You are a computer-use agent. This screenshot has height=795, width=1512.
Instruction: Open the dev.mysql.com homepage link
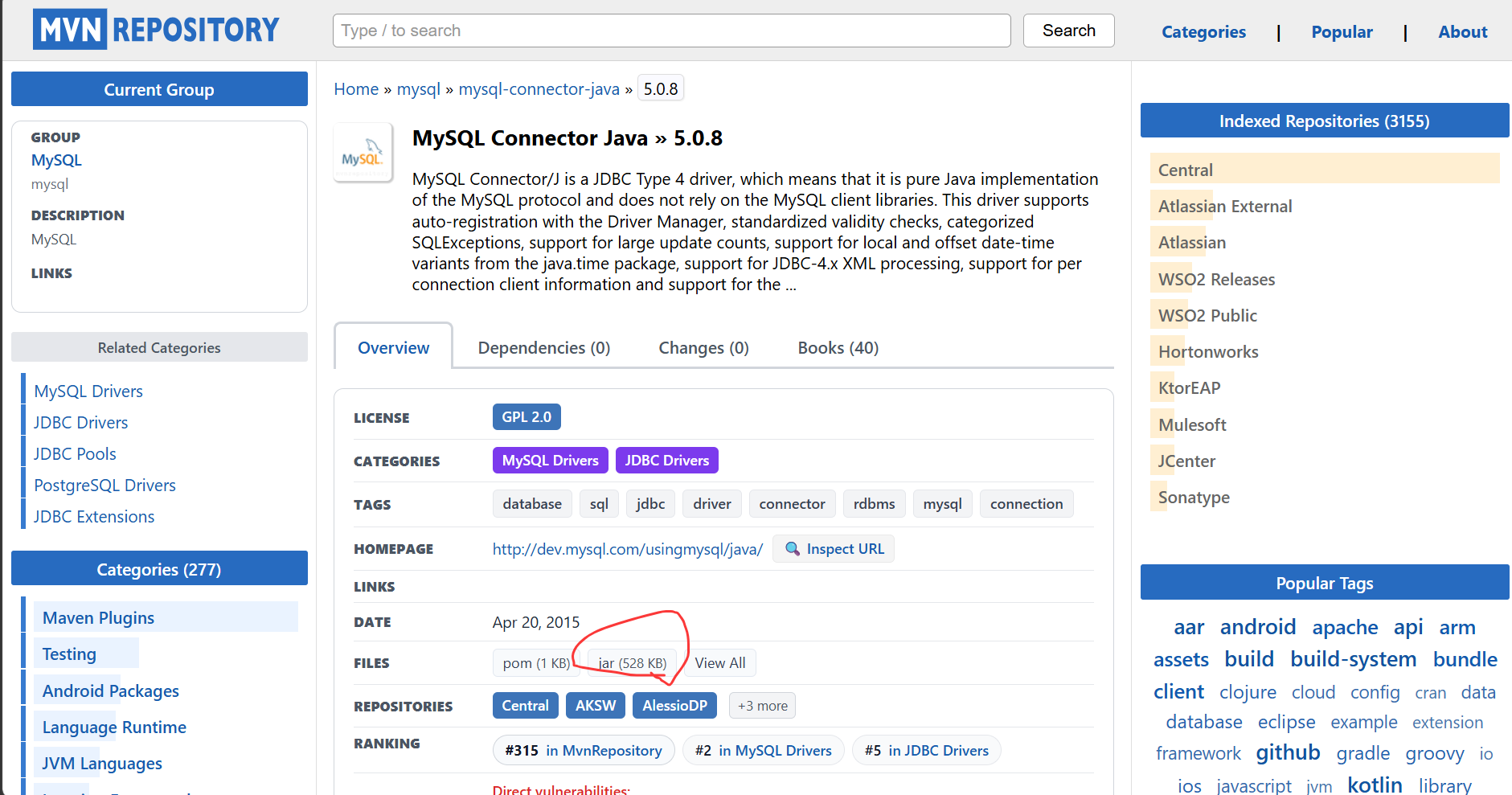click(627, 549)
